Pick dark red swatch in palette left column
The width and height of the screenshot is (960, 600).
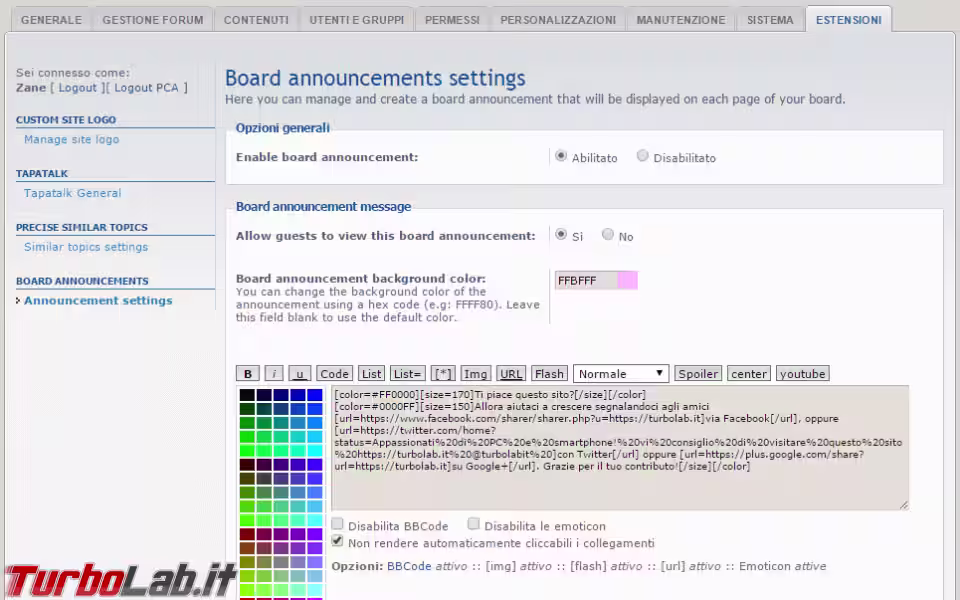(x=247, y=535)
